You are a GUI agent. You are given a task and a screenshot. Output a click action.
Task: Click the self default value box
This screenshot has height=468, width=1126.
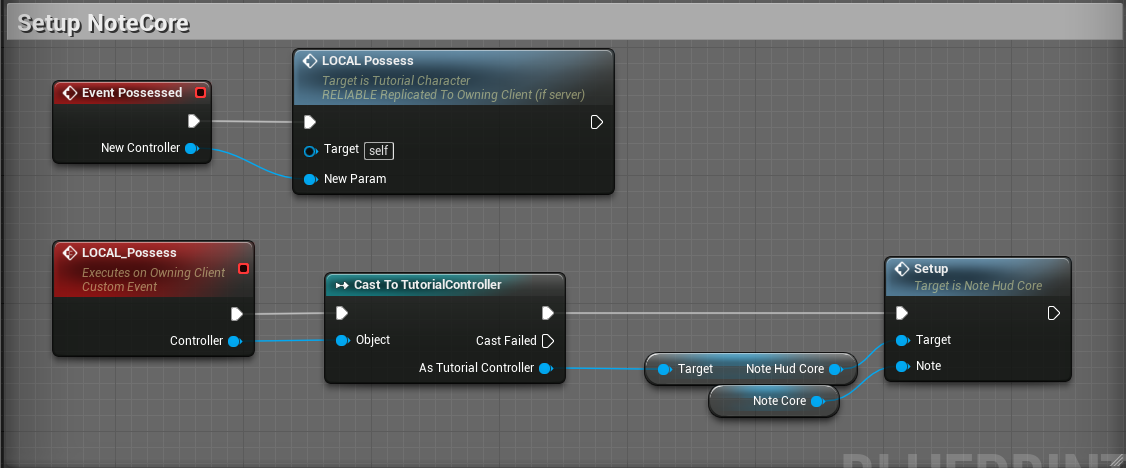(379, 151)
